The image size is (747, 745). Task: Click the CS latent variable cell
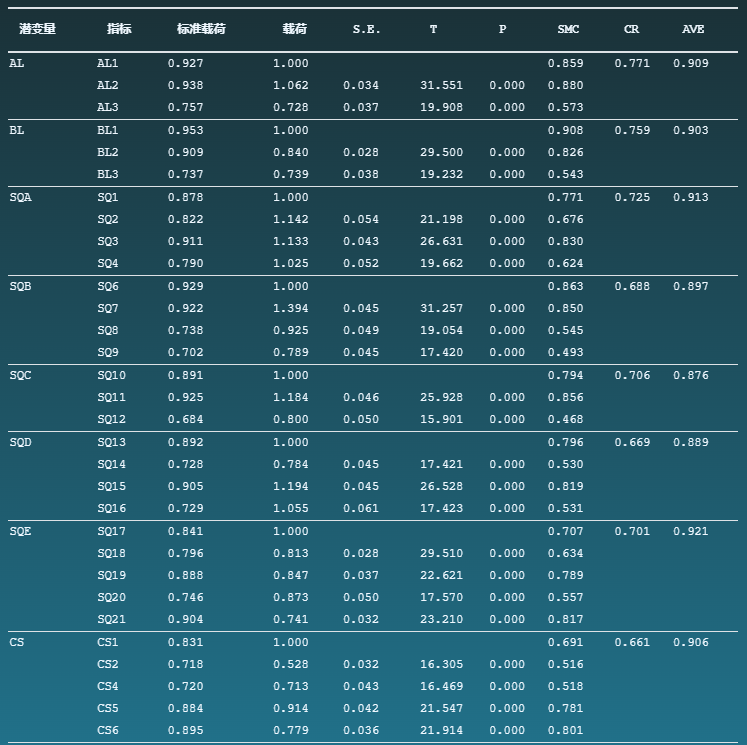pos(16,642)
